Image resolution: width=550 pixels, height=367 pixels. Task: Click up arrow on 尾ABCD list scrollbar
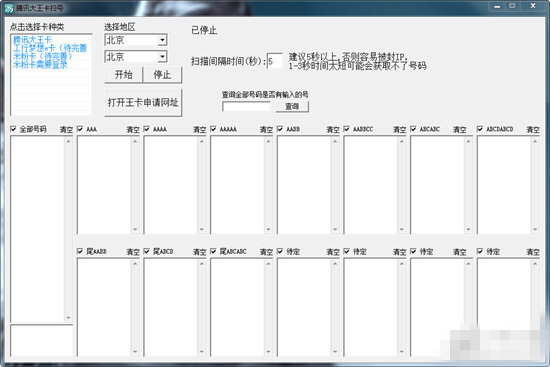pos(202,263)
